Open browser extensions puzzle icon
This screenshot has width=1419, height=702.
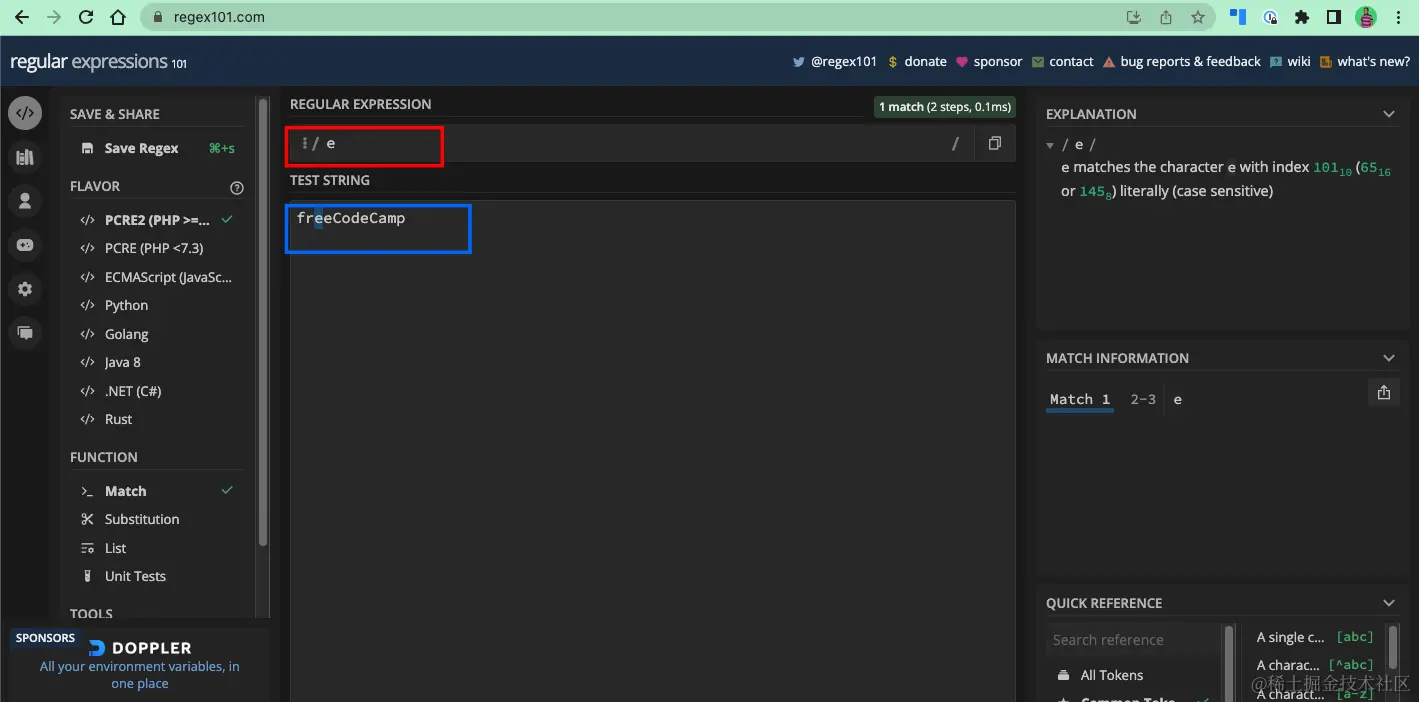click(1302, 17)
